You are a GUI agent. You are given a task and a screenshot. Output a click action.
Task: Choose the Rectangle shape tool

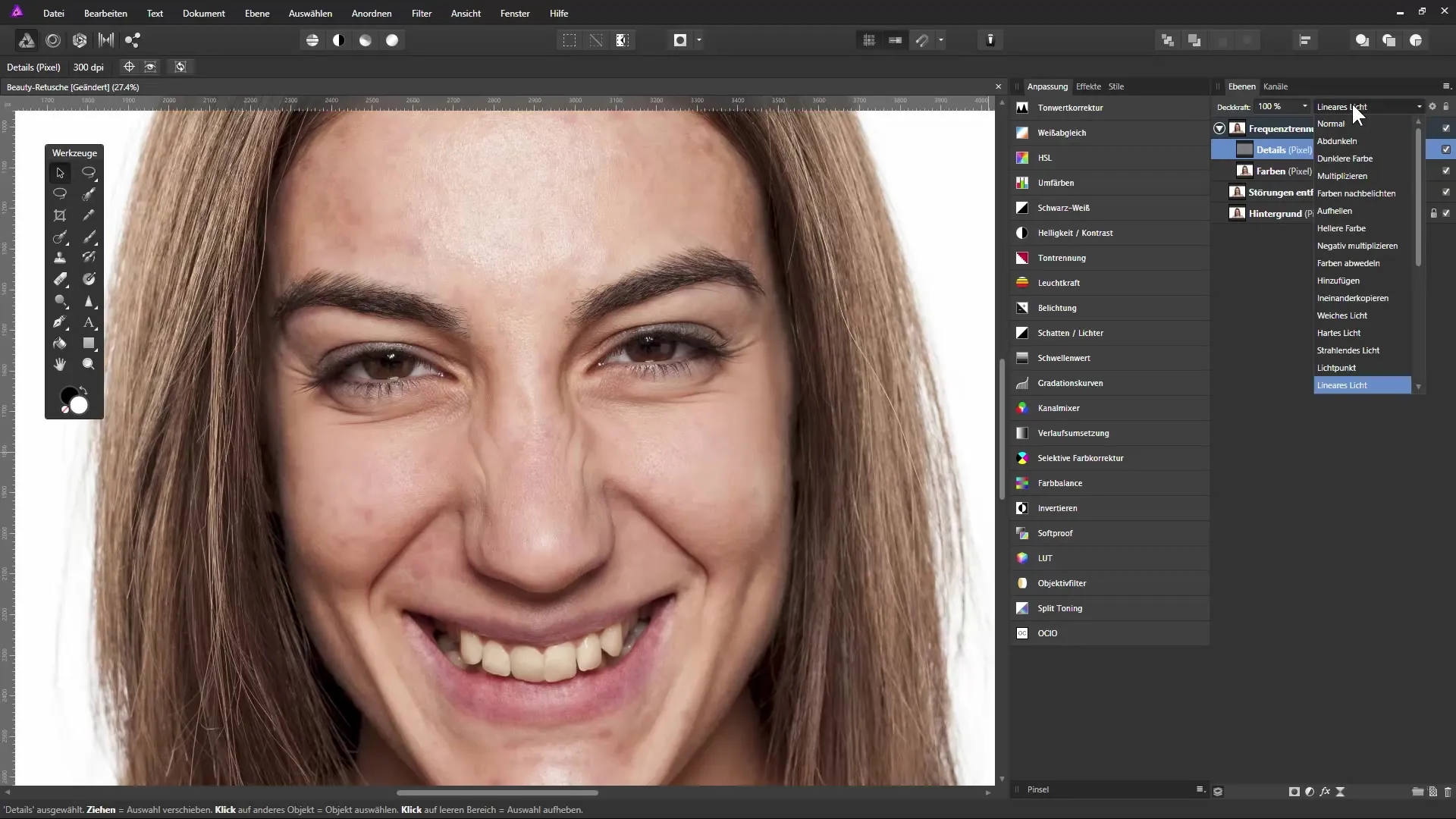point(89,344)
